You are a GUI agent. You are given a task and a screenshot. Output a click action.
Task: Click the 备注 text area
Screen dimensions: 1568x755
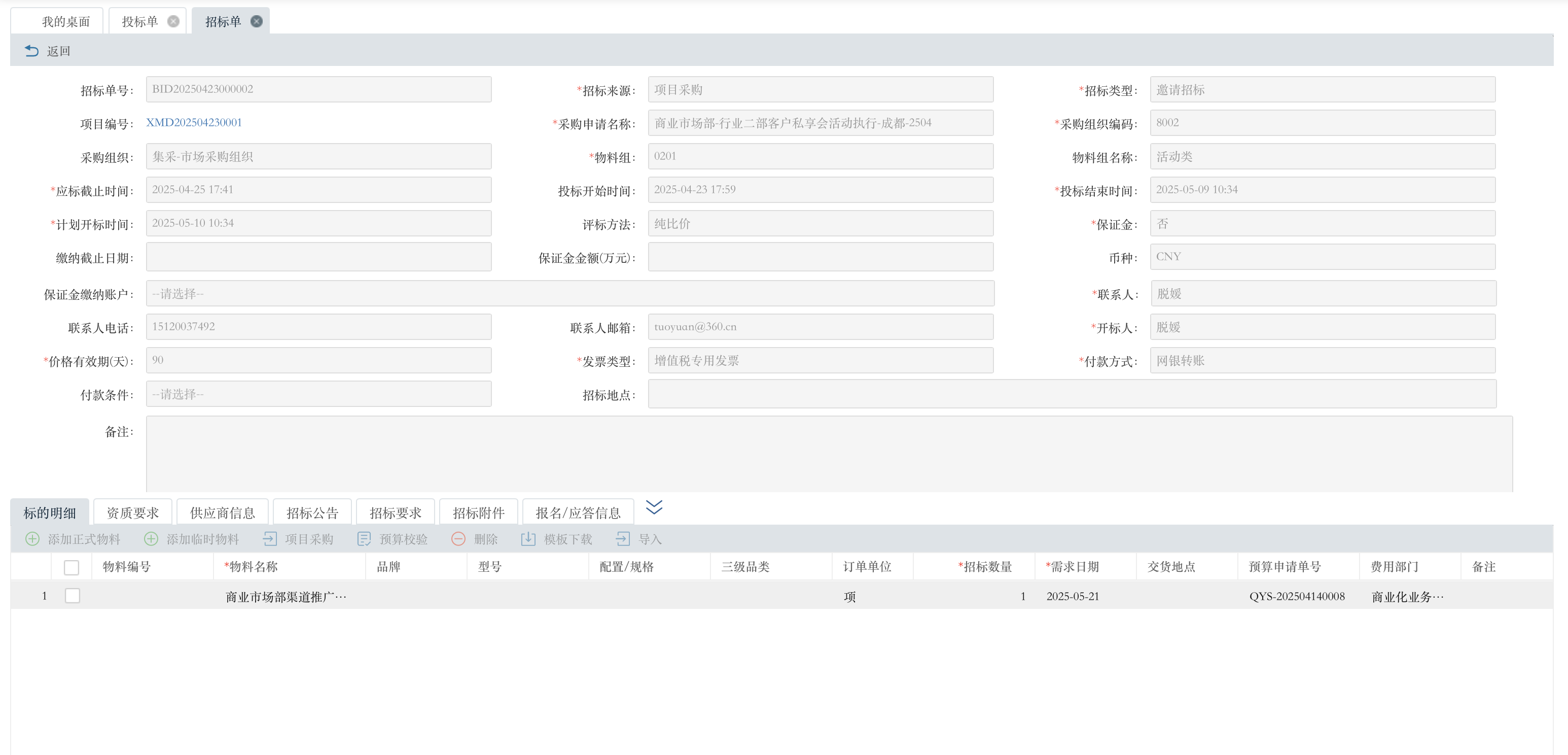tap(829, 454)
